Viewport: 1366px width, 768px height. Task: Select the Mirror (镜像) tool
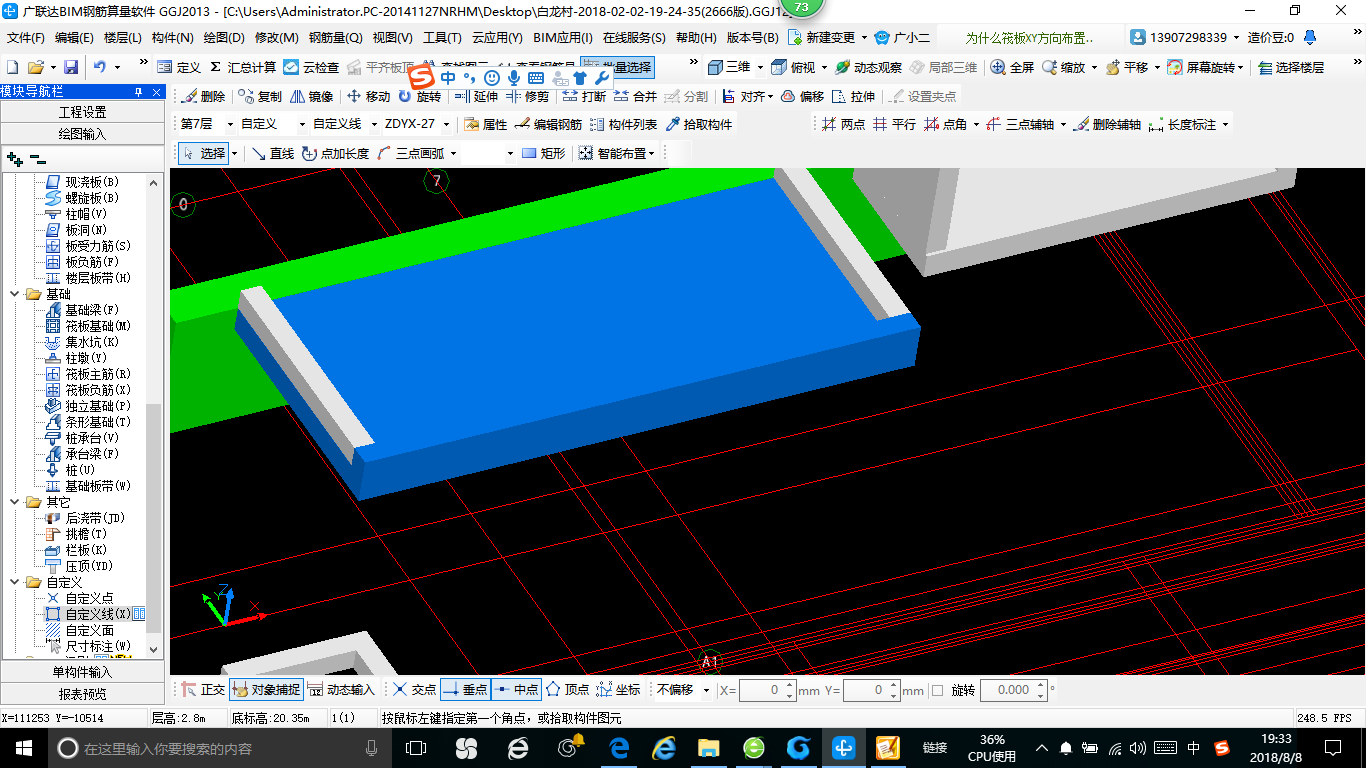(x=312, y=97)
